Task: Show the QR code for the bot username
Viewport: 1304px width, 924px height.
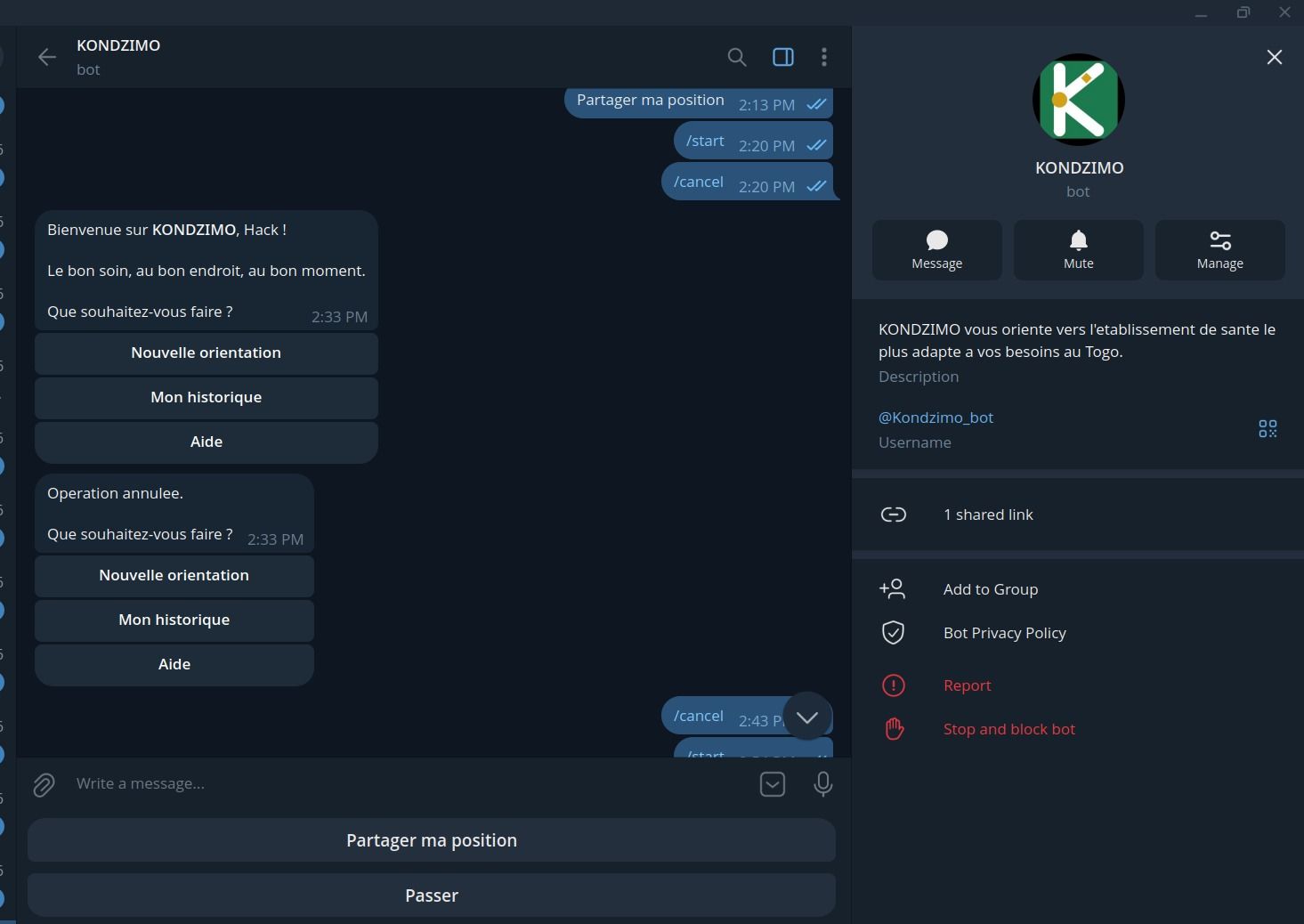Action: click(x=1268, y=429)
